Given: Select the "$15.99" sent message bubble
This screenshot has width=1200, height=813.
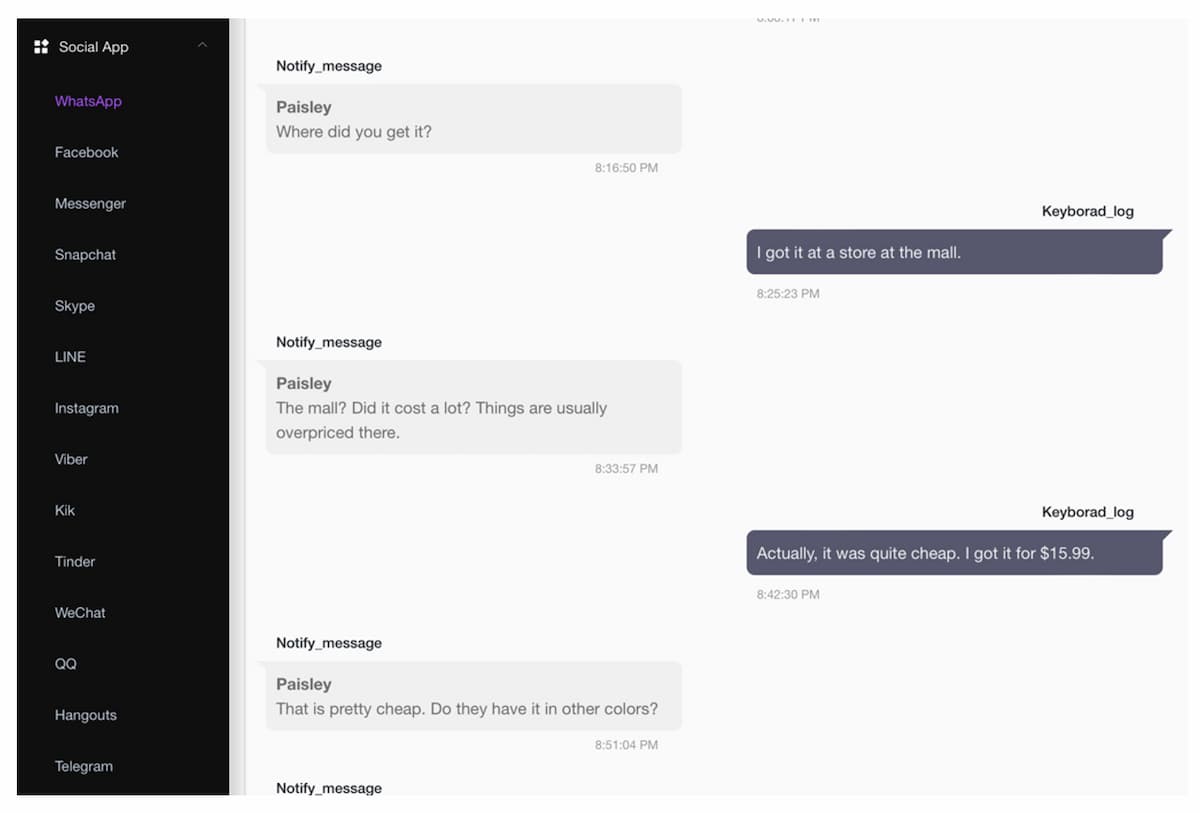Looking at the screenshot, I should click(955, 553).
